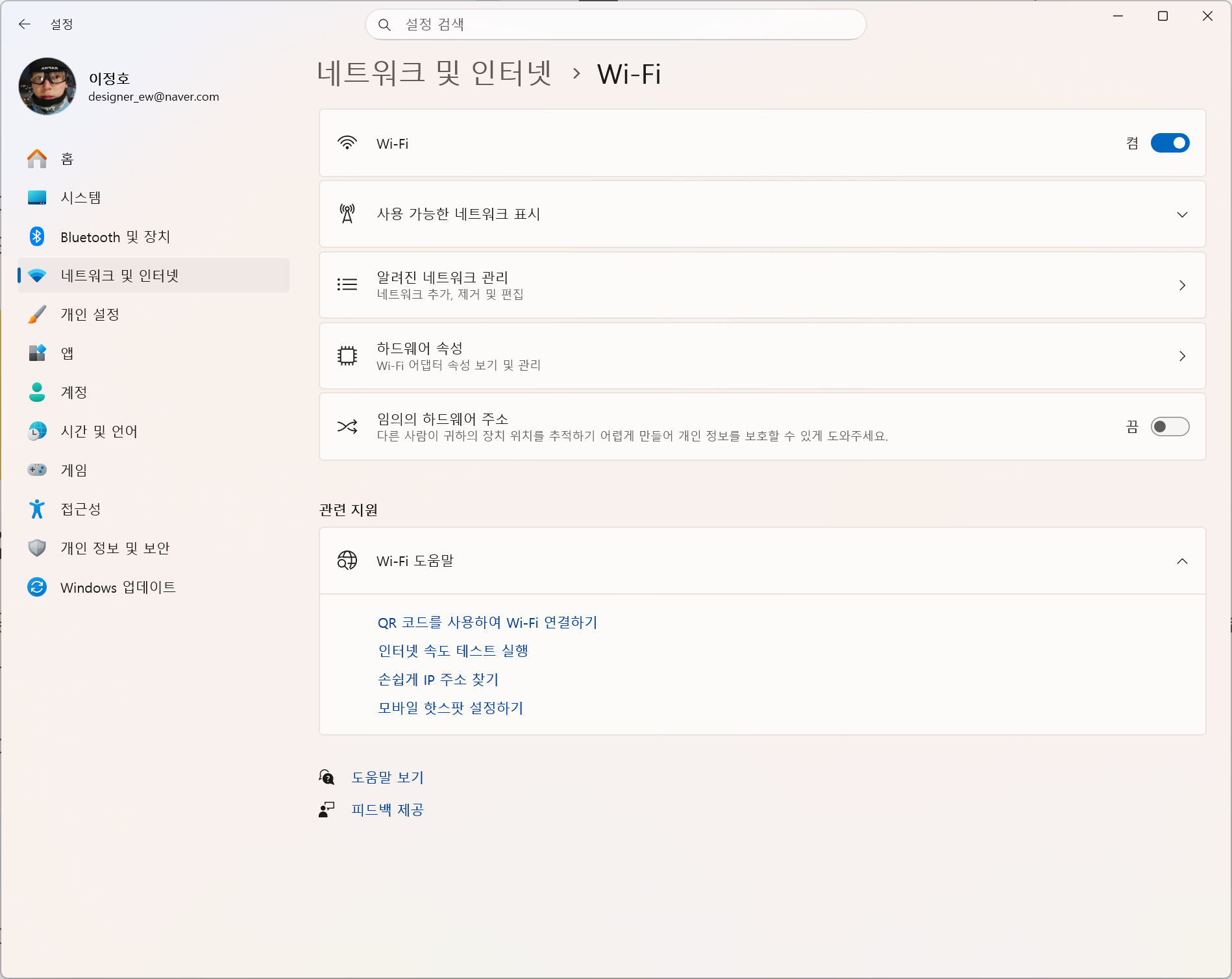This screenshot has width=1232, height=979.
Task: Click the 시스템 monitor icon
Action: (x=37, y=197)
